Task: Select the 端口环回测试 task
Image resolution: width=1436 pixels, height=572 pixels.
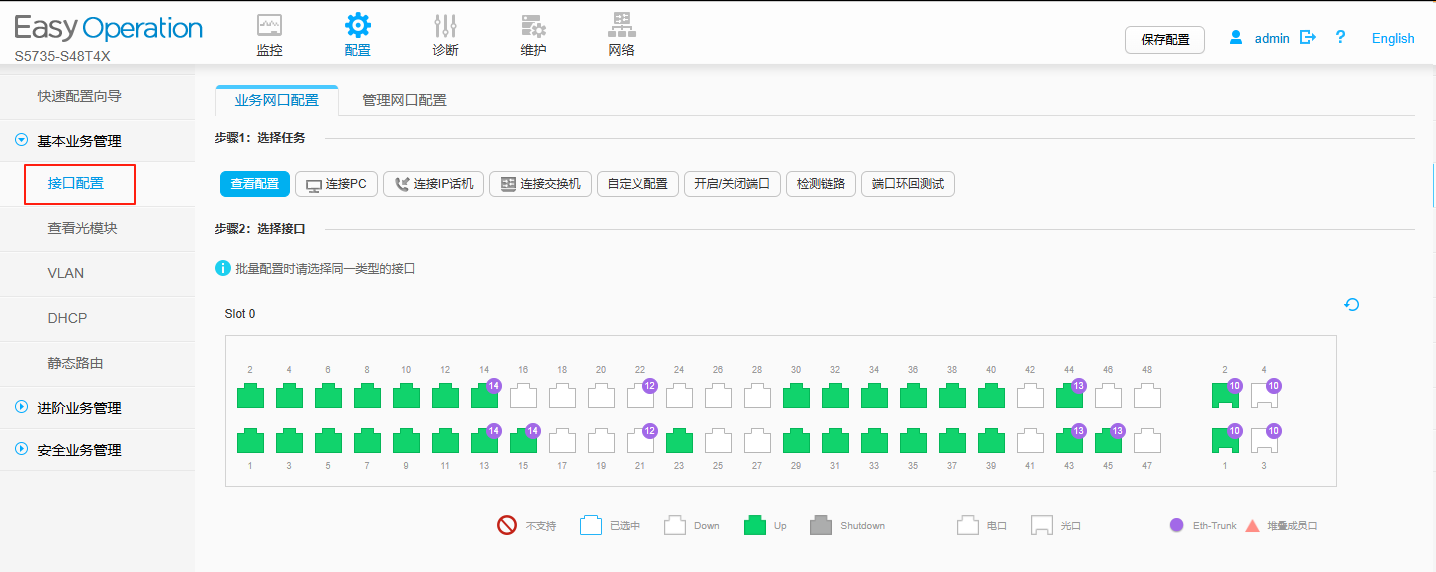Action: click(x=908, y=184)
